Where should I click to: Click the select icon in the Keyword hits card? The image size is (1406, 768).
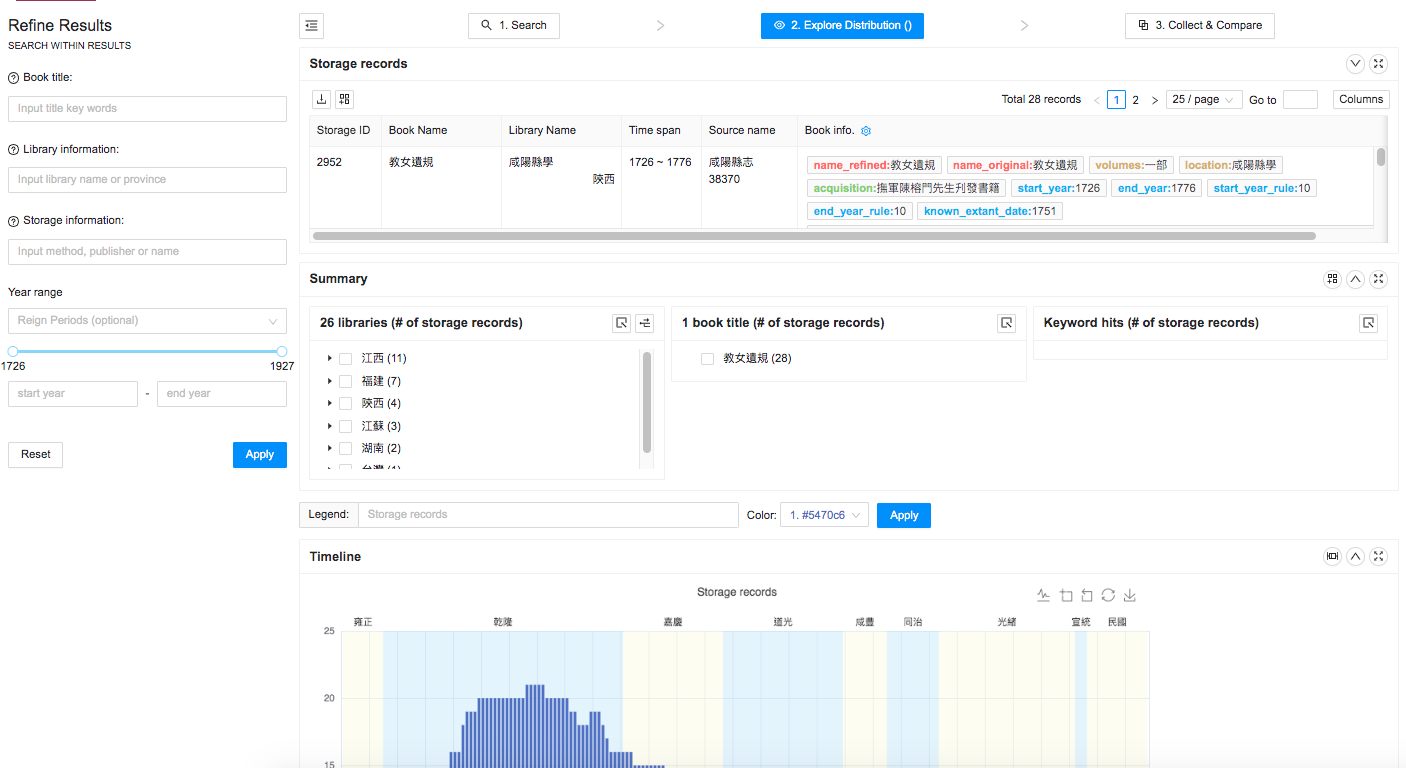pyautogui.click(x=1368, y=323)
